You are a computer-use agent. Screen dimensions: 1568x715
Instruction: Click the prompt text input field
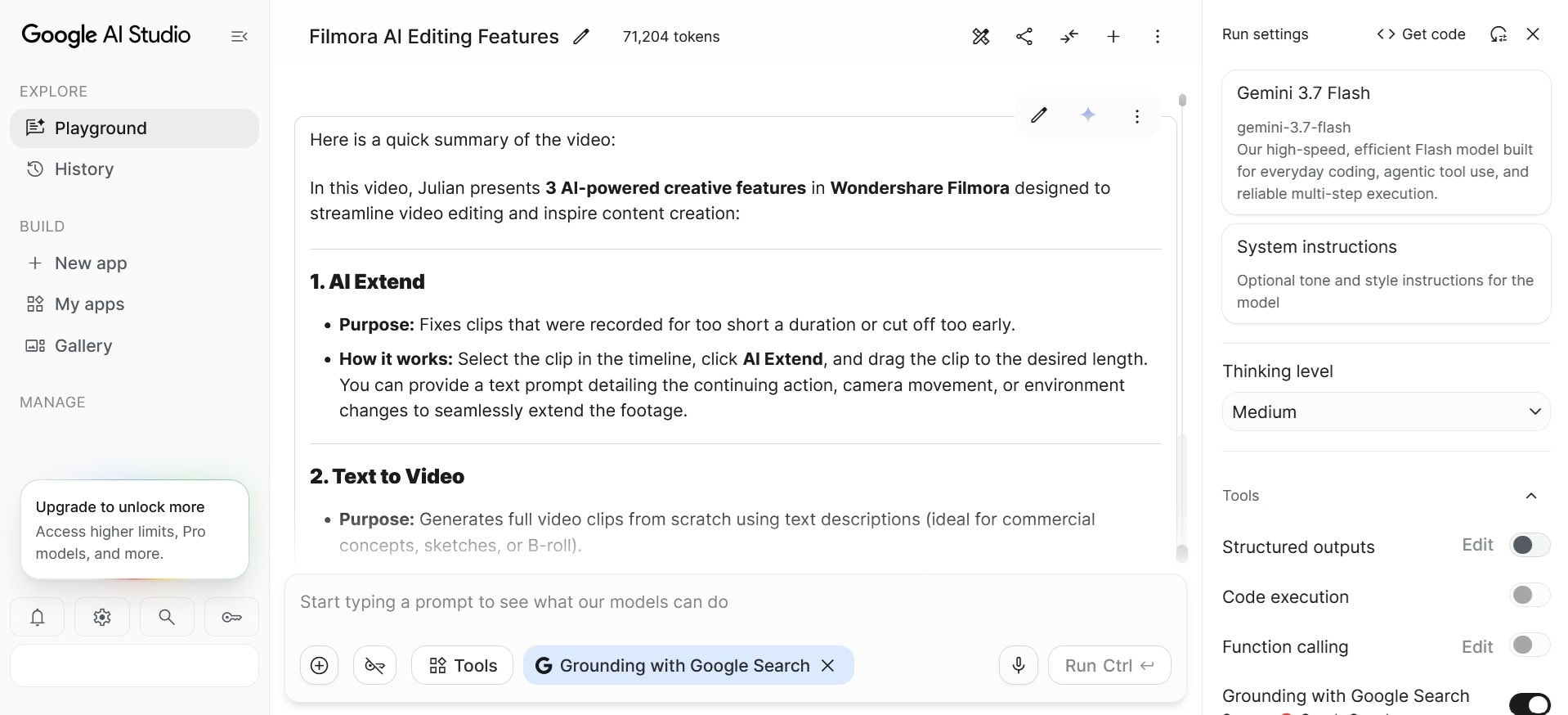pos(736,602)
